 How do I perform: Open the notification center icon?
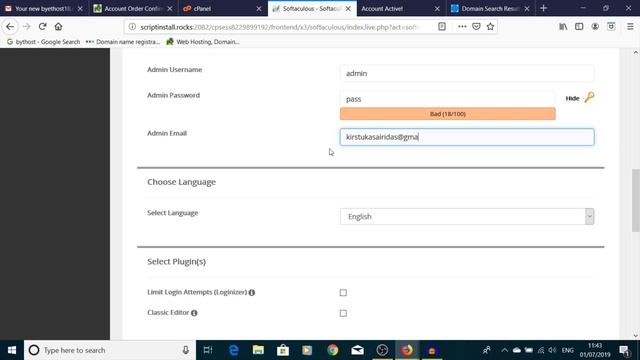pyautogui.click(x=624, y=350)
